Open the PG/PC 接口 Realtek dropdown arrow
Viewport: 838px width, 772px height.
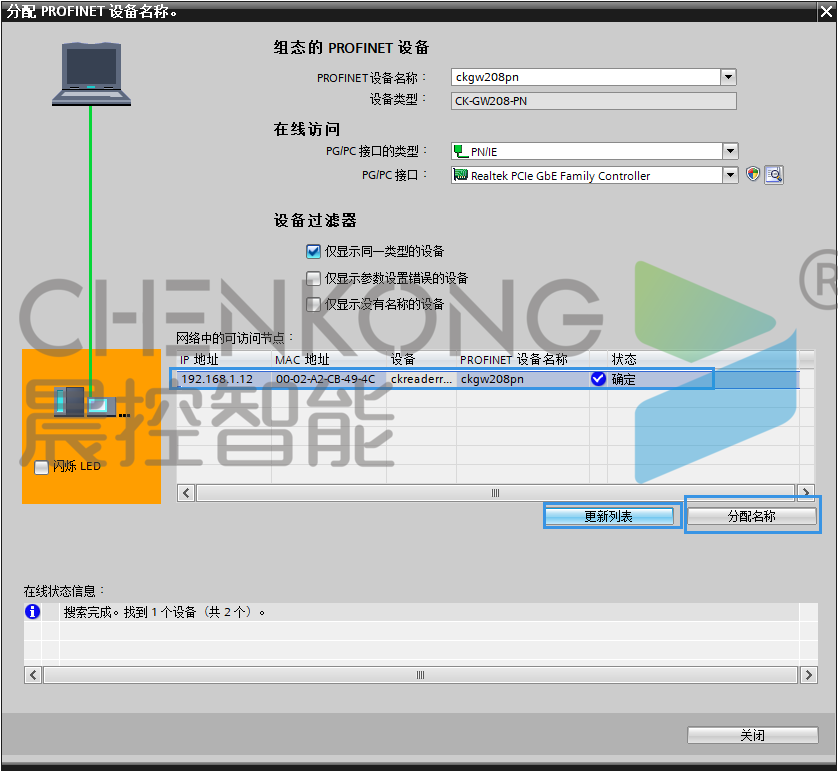tap(729, 175)
